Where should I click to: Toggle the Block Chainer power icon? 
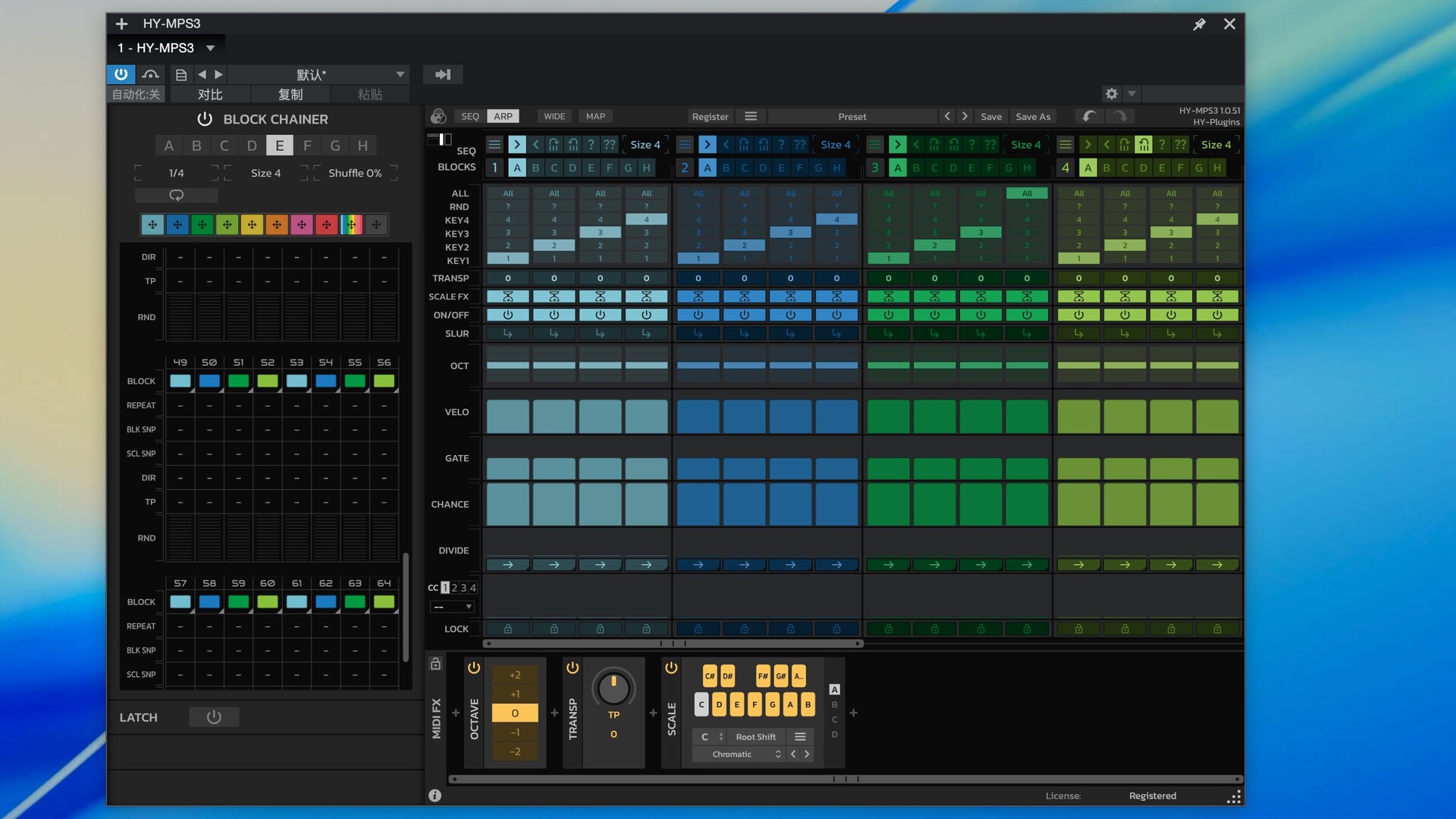point(204,119)
